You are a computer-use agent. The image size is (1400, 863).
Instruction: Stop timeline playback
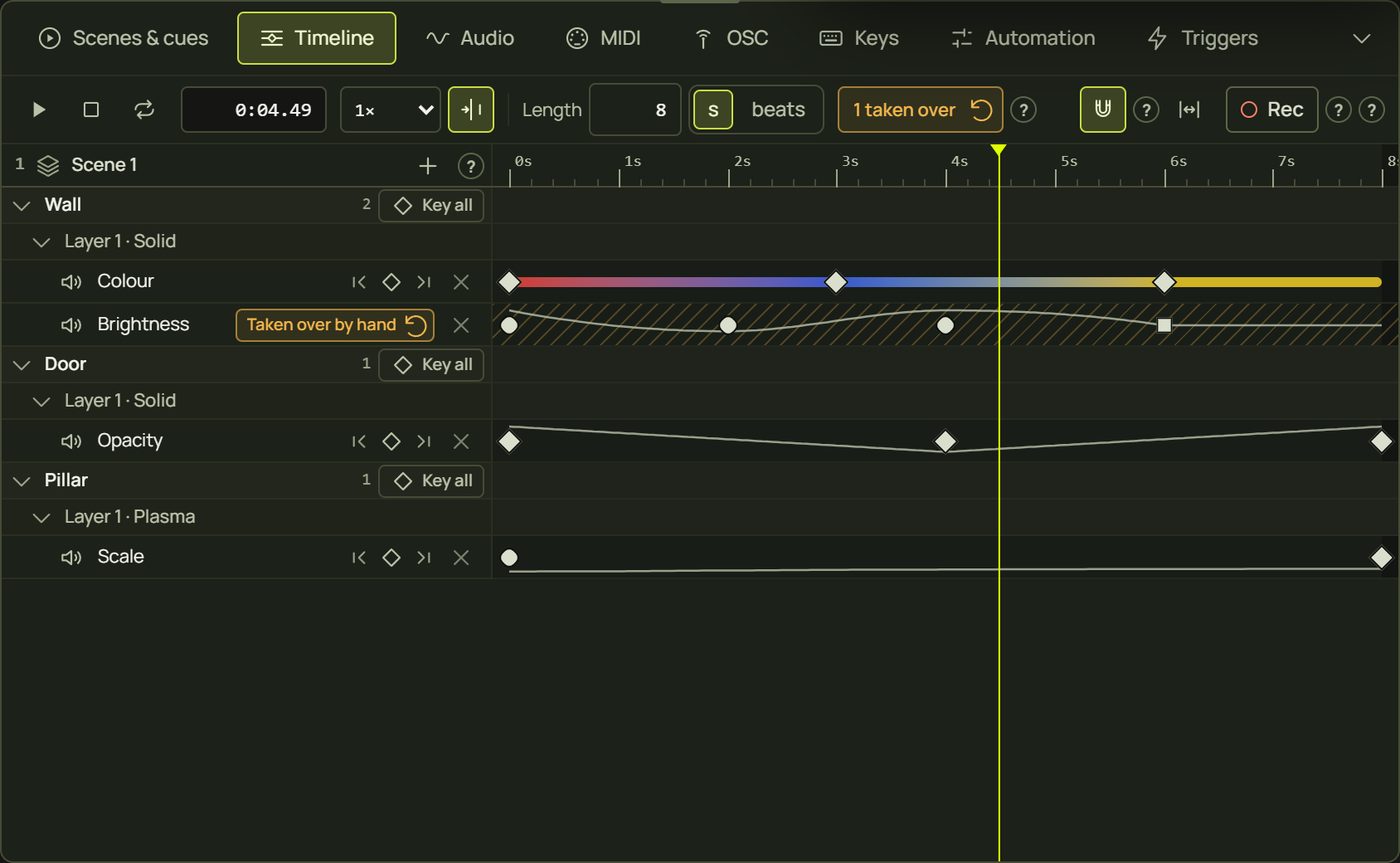[91, 110]
